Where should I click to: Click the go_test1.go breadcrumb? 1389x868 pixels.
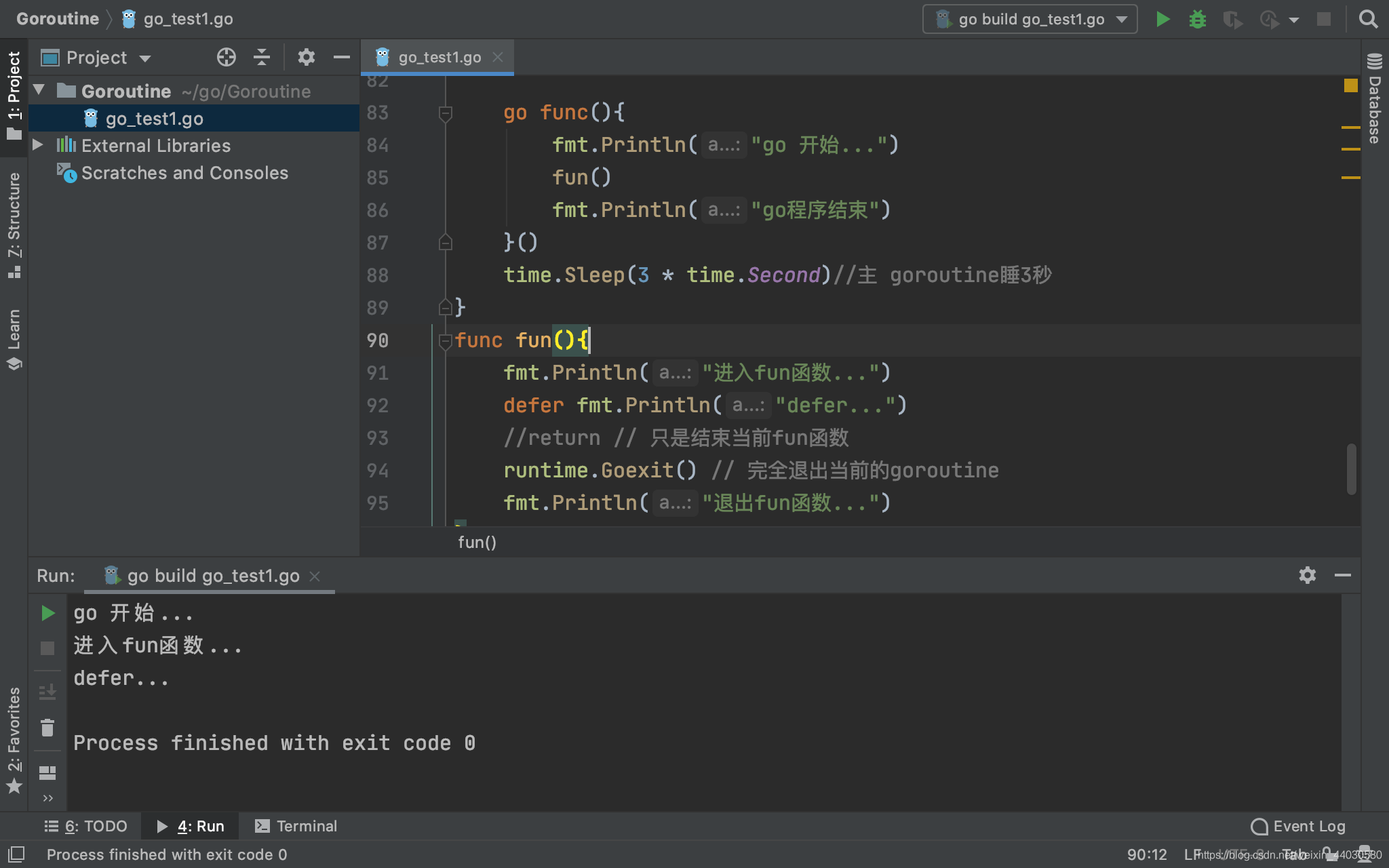(178, 19)
